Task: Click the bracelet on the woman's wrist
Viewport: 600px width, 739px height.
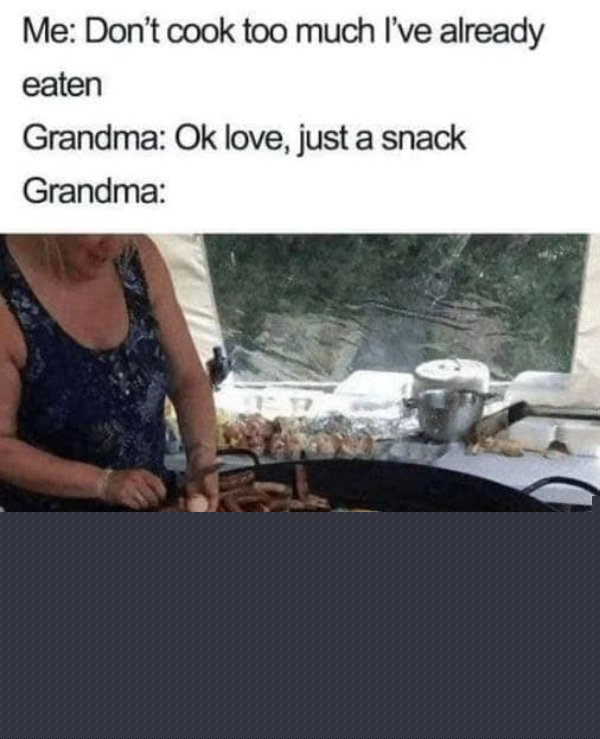Action: pos(107,482)
